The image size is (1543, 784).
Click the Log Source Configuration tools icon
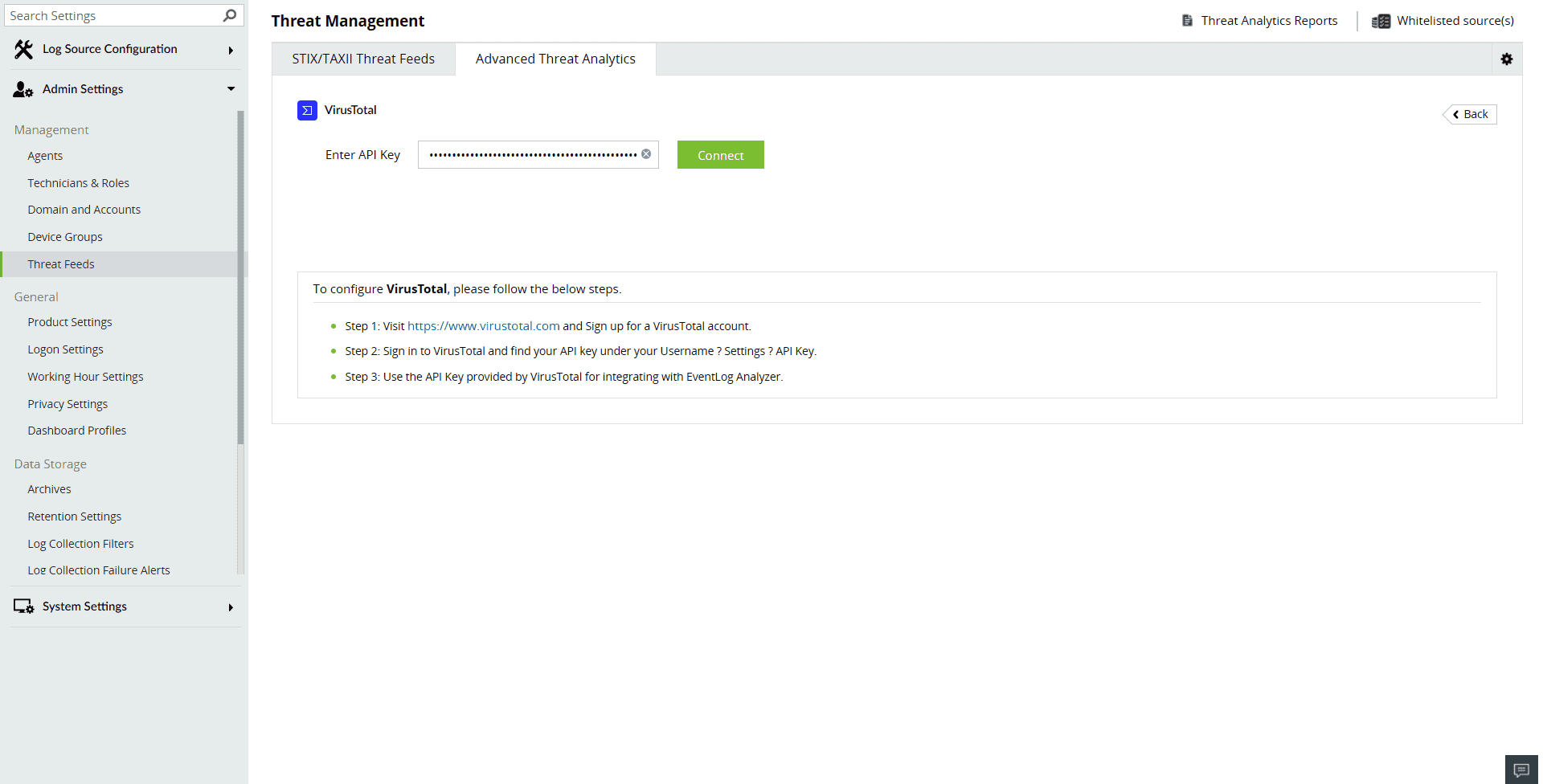[23, 50]
